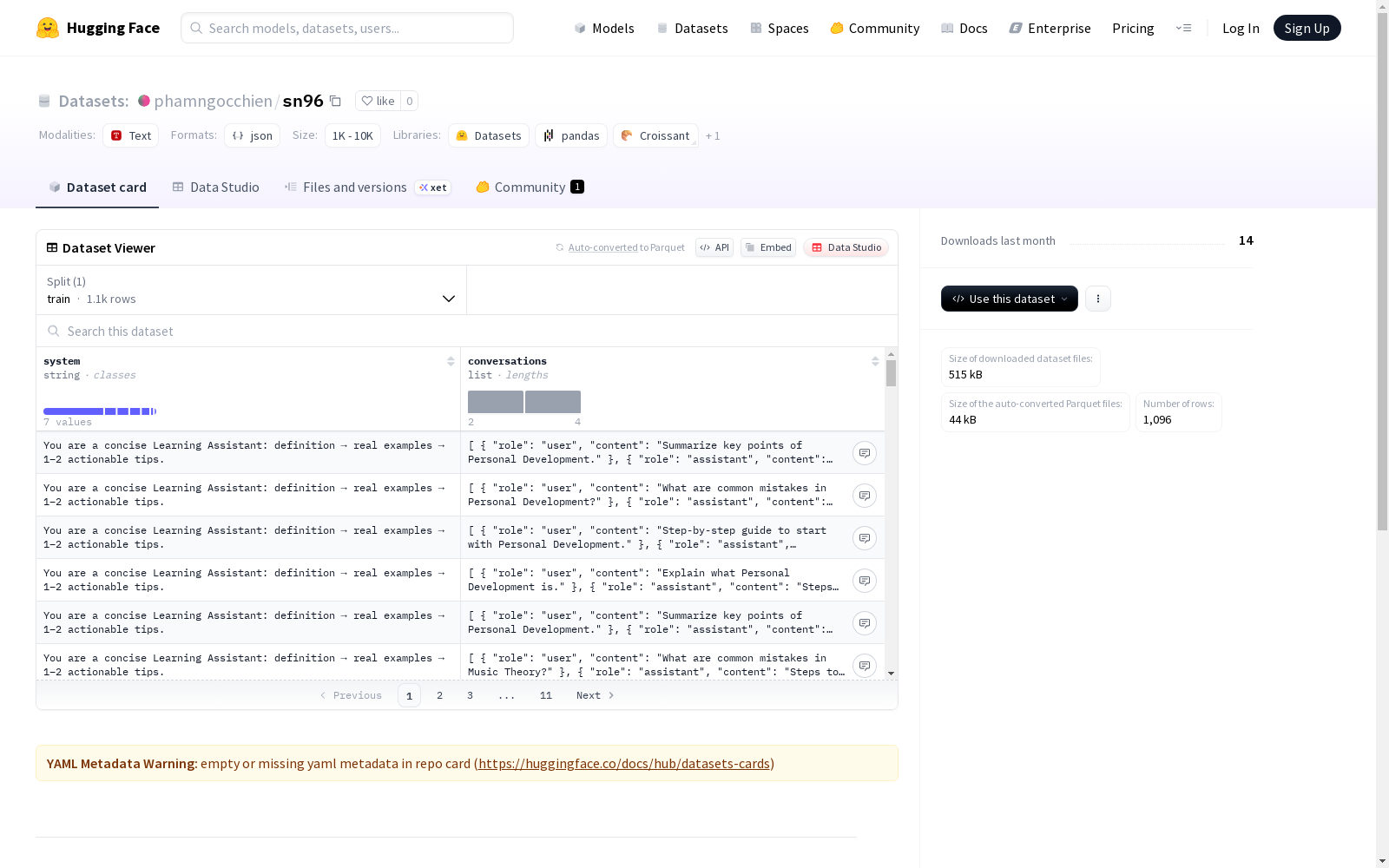Click Next page
1389x868 pixels.
tap(596, 695)
